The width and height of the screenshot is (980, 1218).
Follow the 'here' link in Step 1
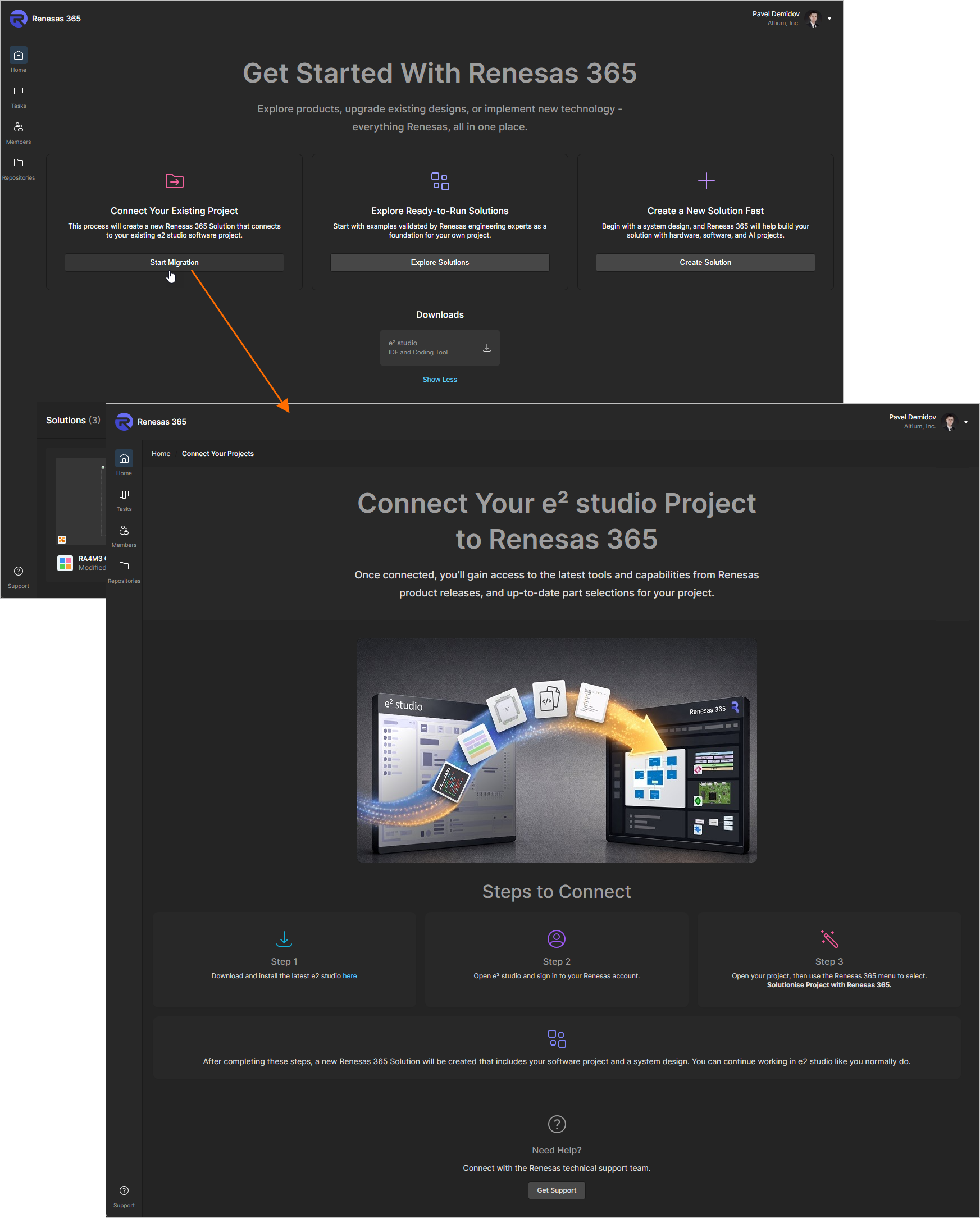click(x=350, y=975)
